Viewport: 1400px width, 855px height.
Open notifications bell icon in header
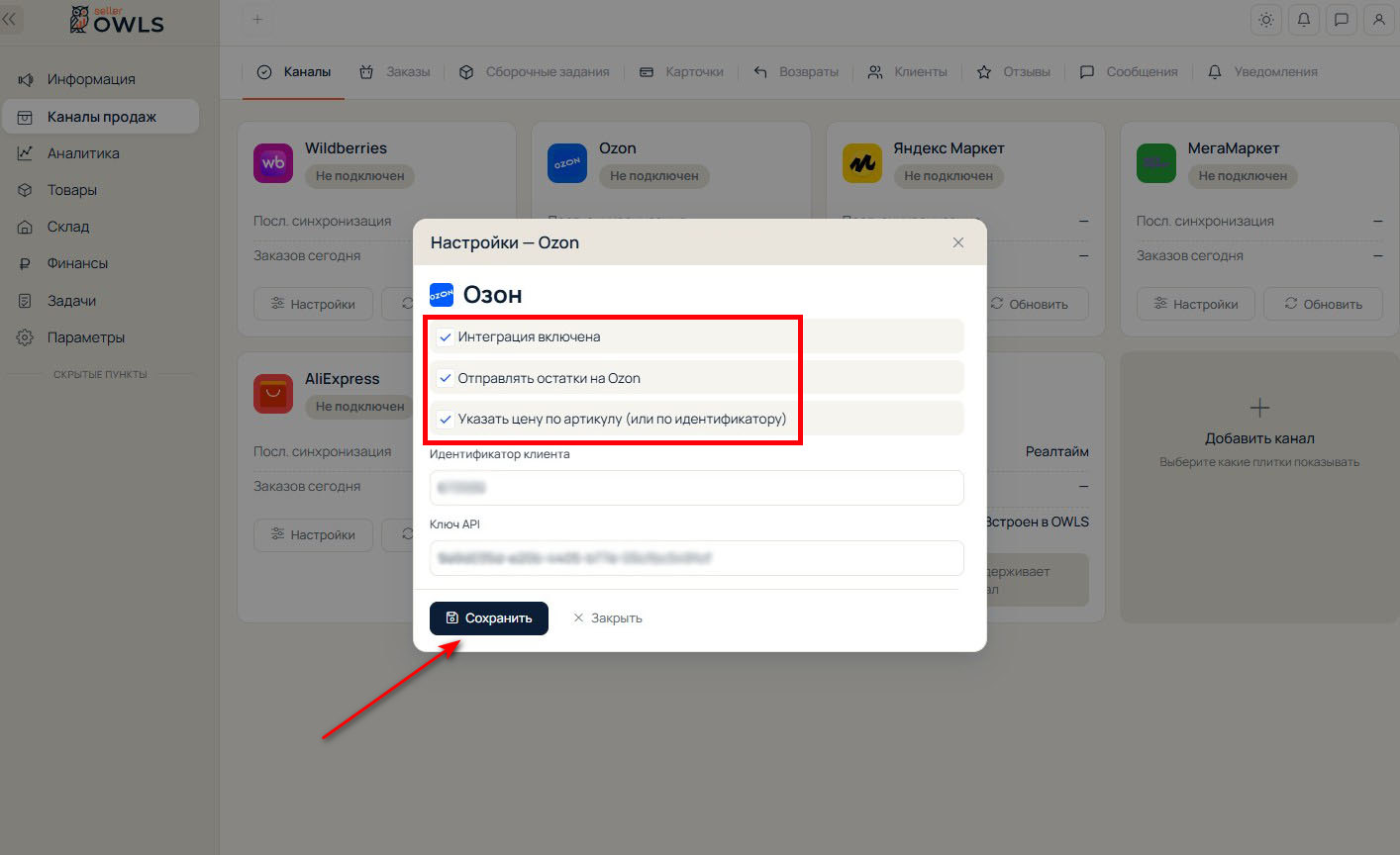tap(1304, 20)
